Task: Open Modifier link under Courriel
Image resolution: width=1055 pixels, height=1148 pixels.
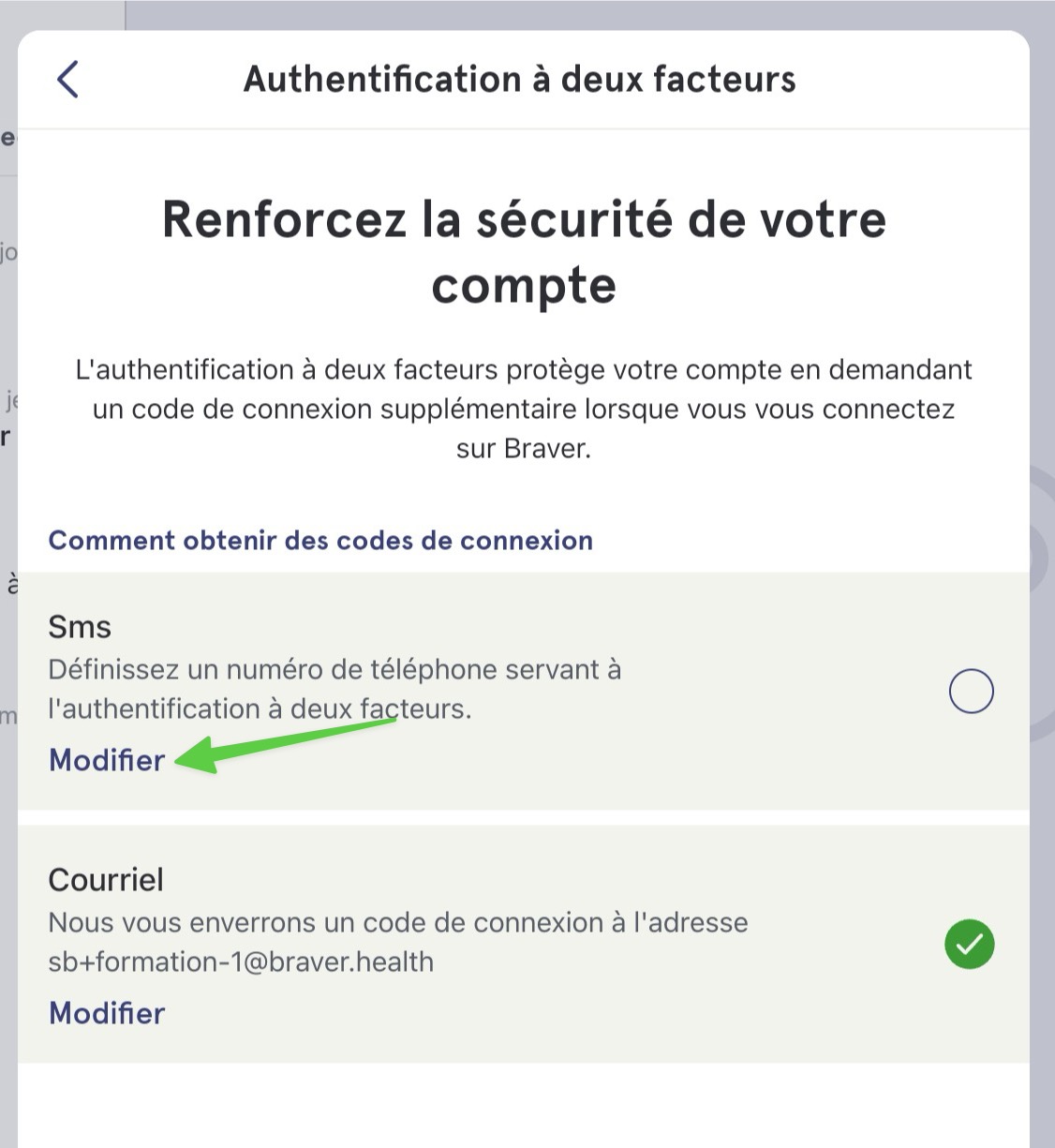Action: pyautogui.click(x=107, y=1013)
